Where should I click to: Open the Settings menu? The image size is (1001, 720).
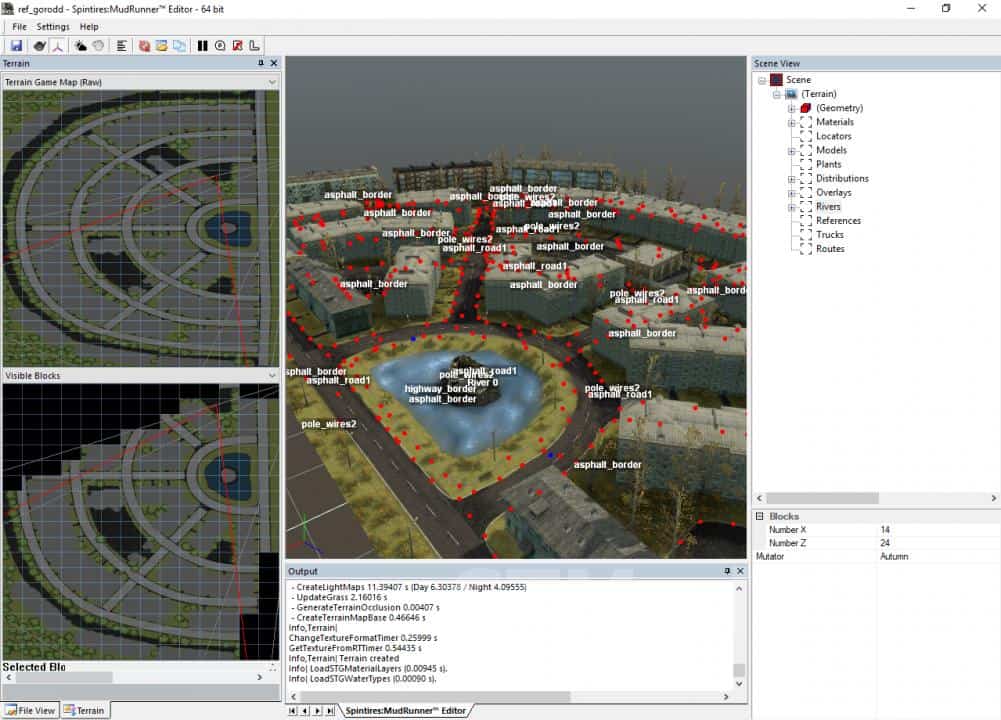(x=53, y=27)
